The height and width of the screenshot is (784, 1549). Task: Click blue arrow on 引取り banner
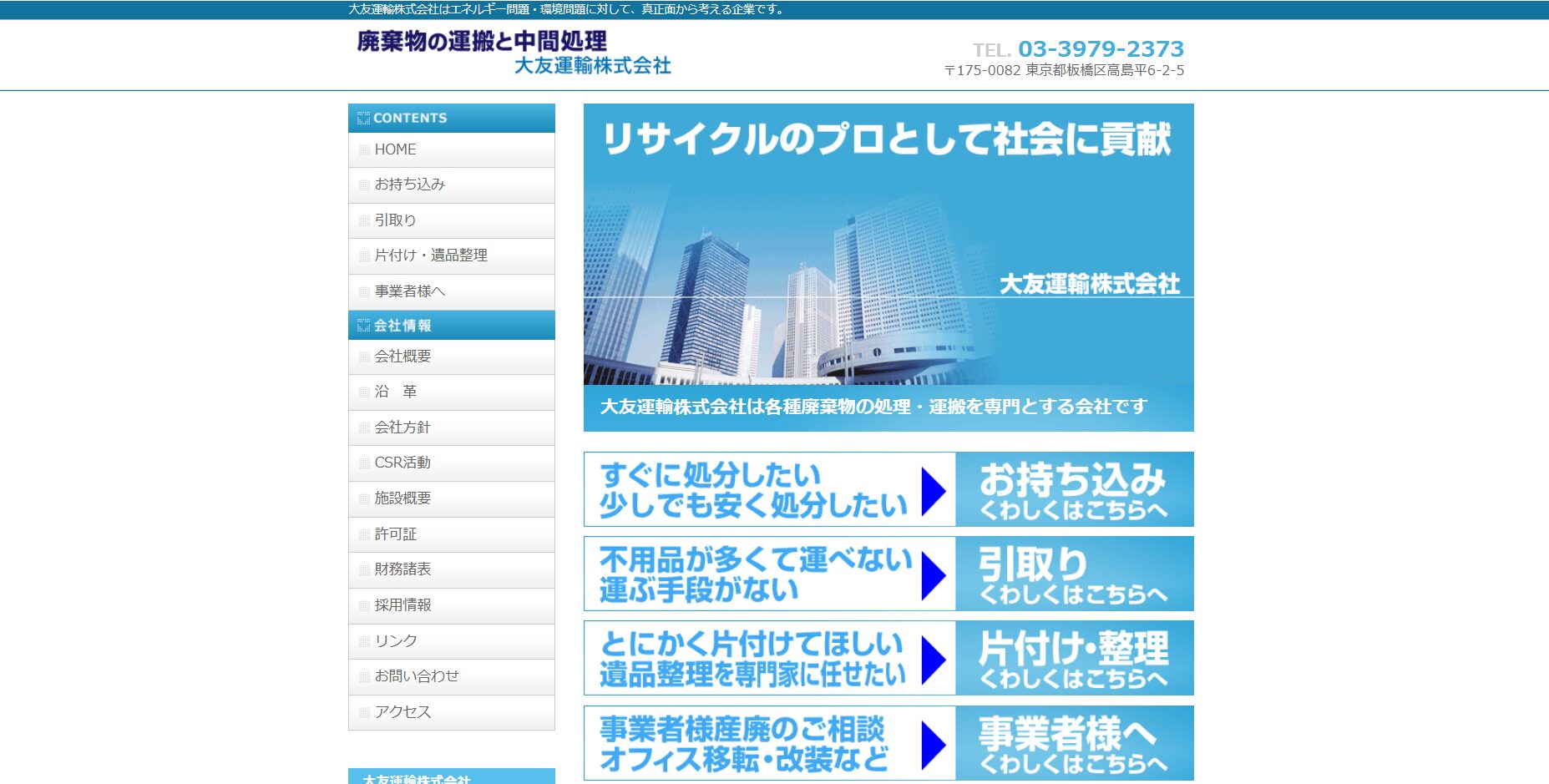pyautogui.click(x=933, y=574)
